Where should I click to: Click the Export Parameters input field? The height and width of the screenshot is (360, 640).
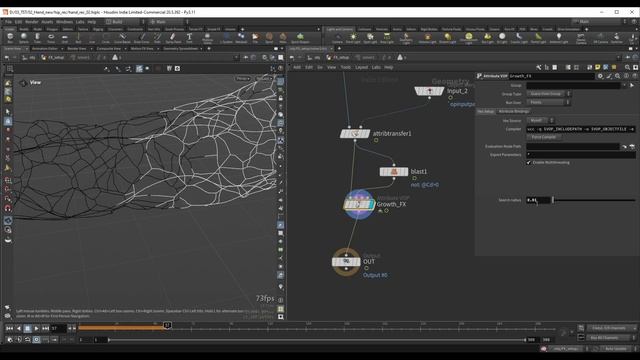click(581, 155)
